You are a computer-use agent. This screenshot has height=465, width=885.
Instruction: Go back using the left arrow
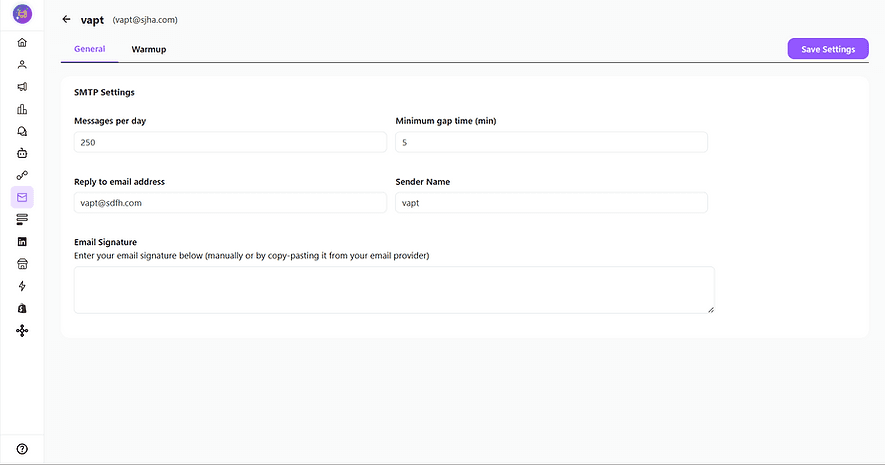click(x=67, y=19)
